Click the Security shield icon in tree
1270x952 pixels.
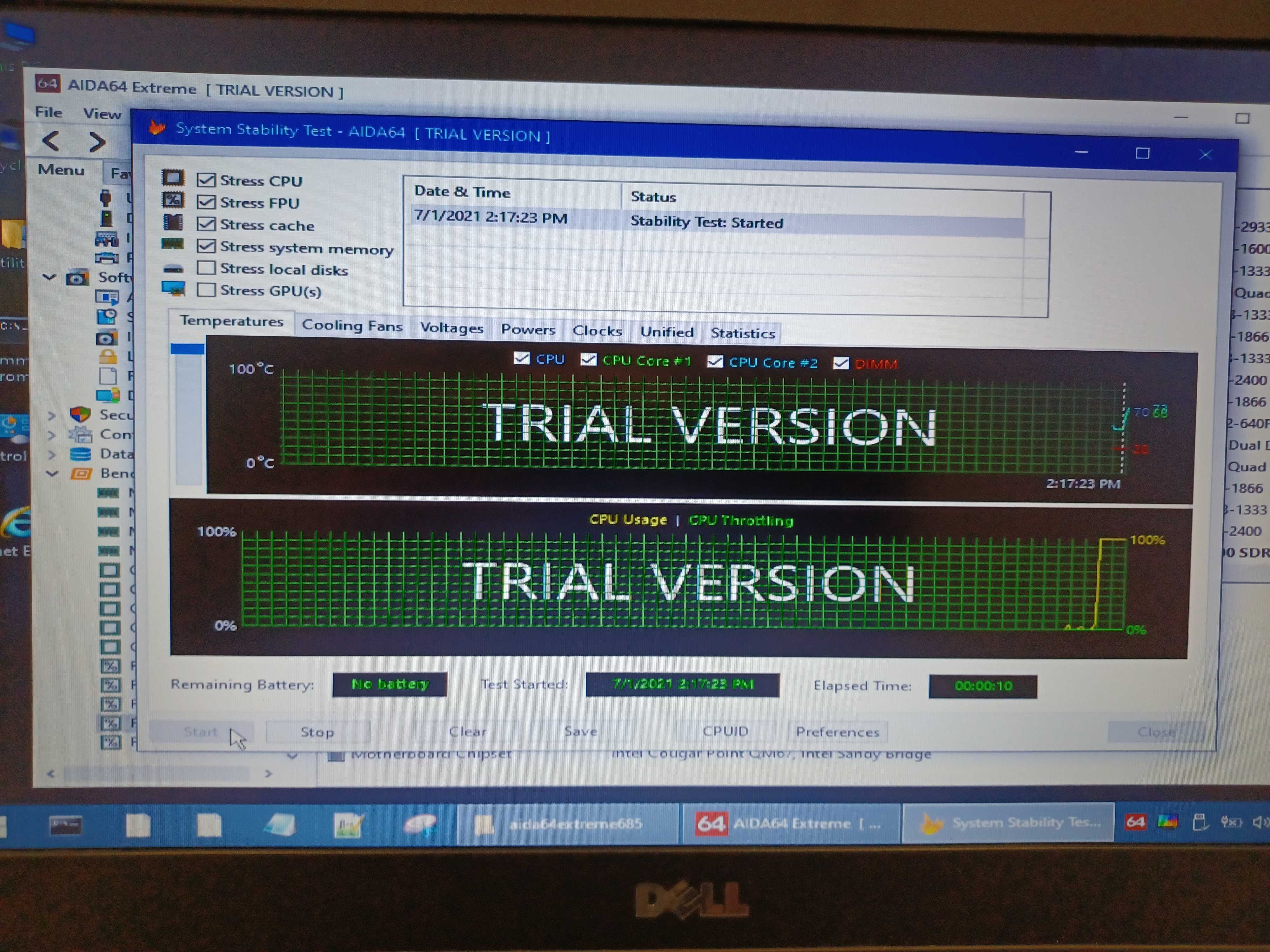[x=80, y=414]
